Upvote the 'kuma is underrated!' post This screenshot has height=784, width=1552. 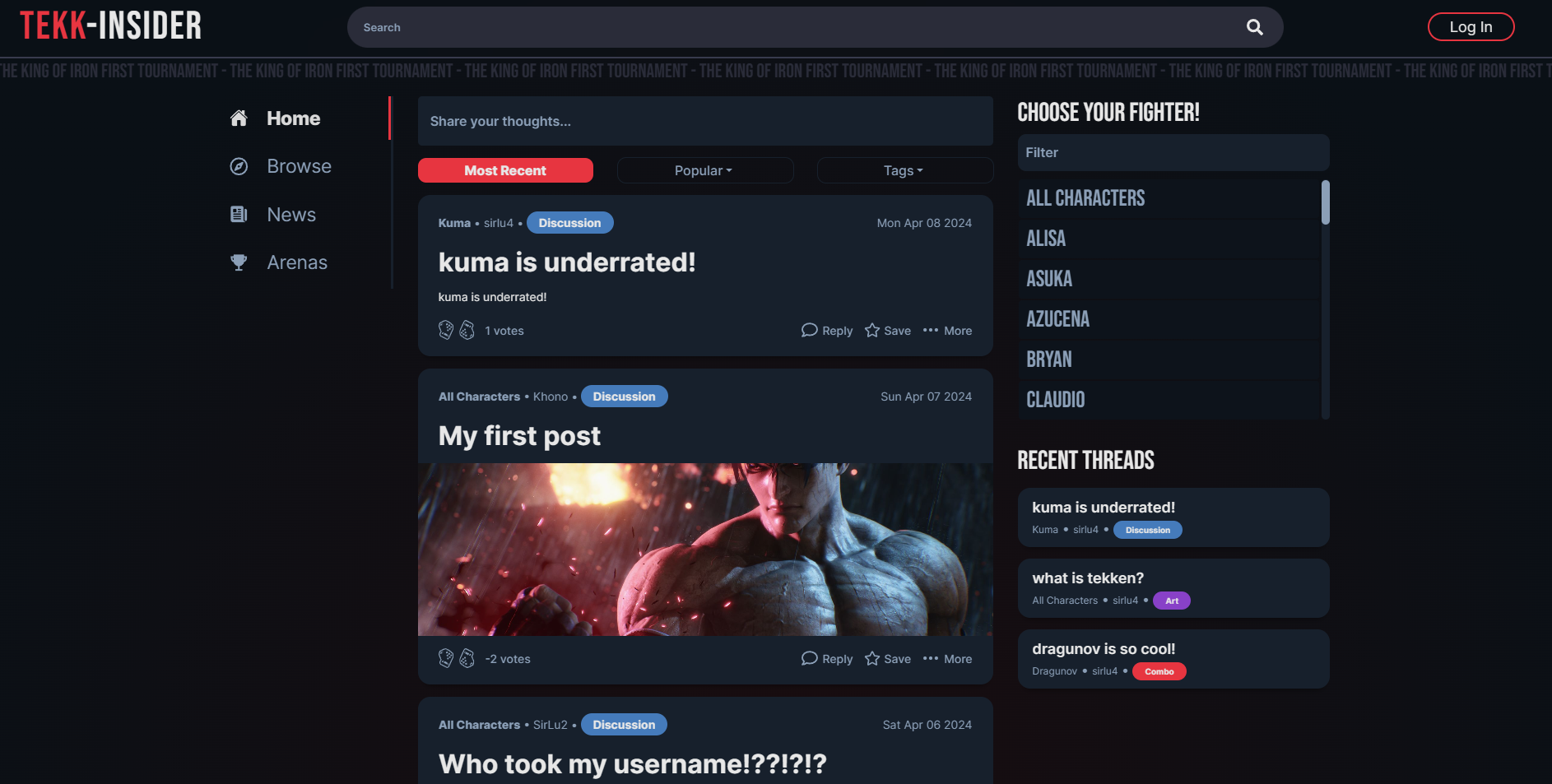[x=446, y=330]
